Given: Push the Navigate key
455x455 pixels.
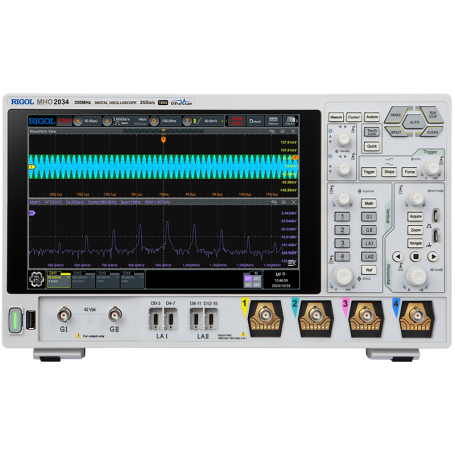Looking at the screenshot, I should coord(415,243).
